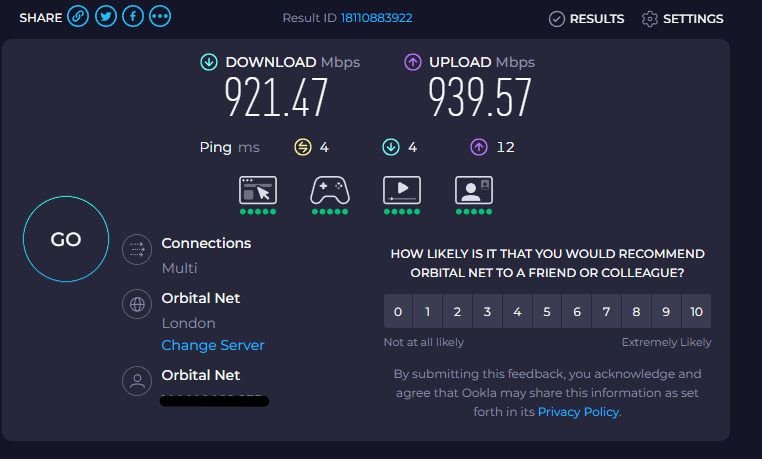Rate recommendation as 7
Screen dimensions: 762x459
[606, 311]
